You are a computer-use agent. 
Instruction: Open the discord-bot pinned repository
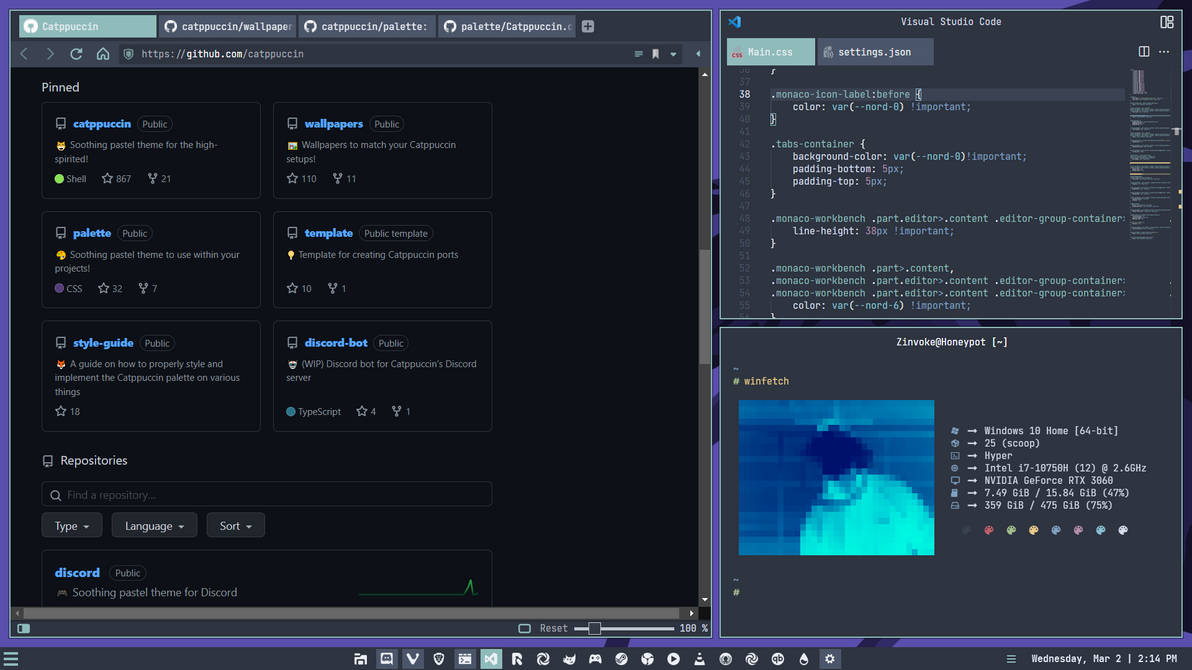click(x=336, y=343)
